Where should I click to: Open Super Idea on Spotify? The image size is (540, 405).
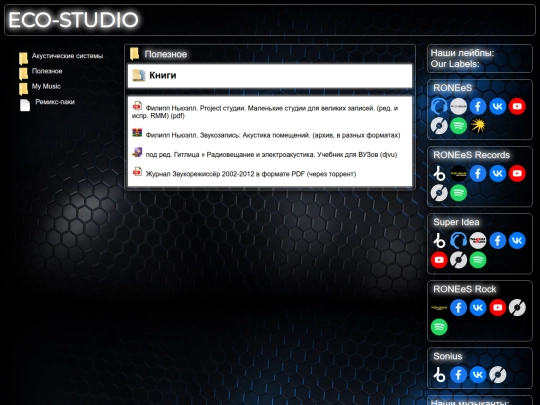pyautogui.click(x=478, y=260)
